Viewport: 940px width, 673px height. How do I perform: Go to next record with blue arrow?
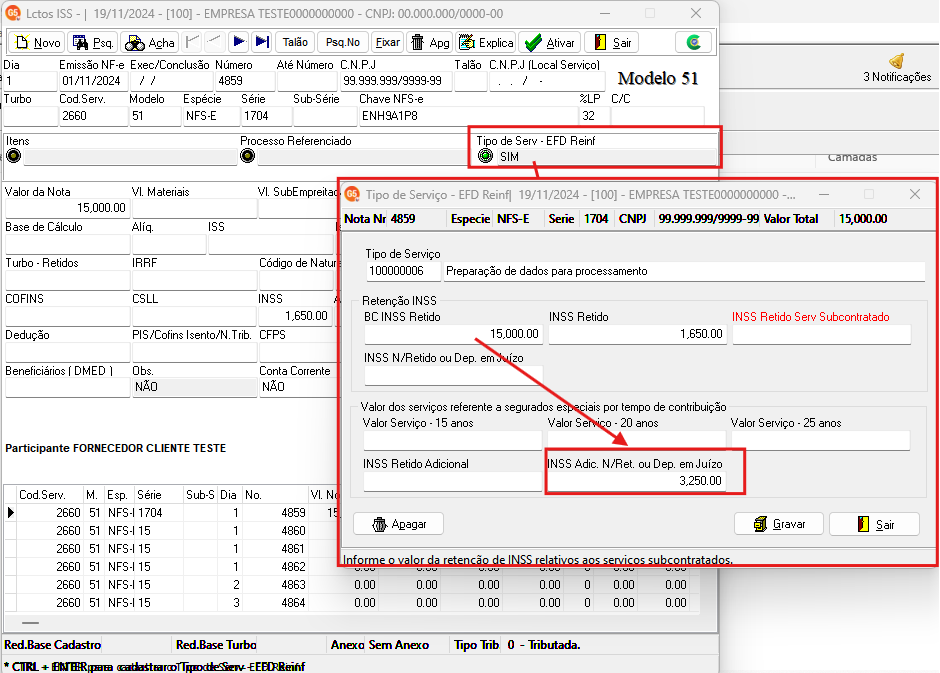[238, 42]
